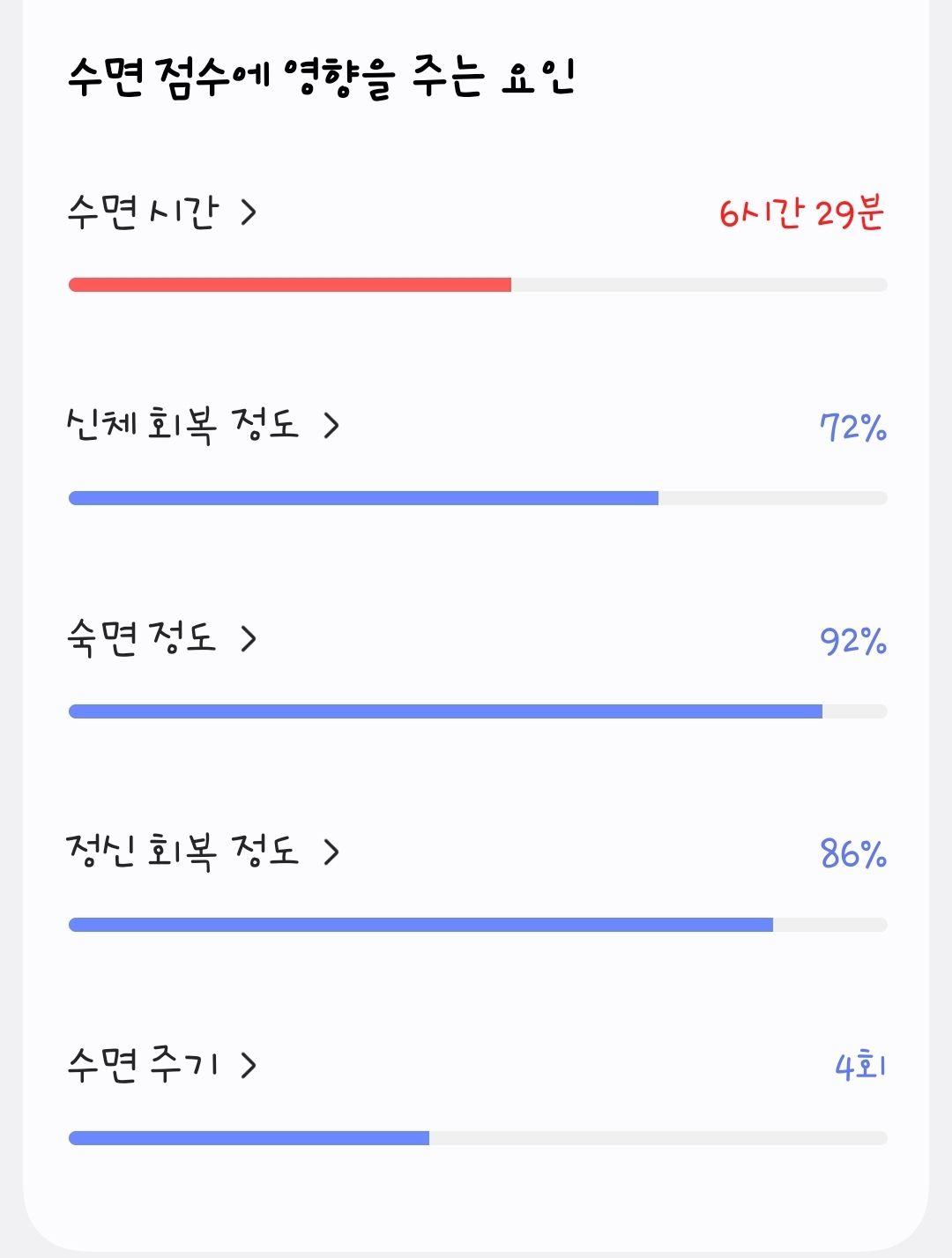
Task: Click the 수면 주기 progress bar
Action: click(x=478, y=1138)
